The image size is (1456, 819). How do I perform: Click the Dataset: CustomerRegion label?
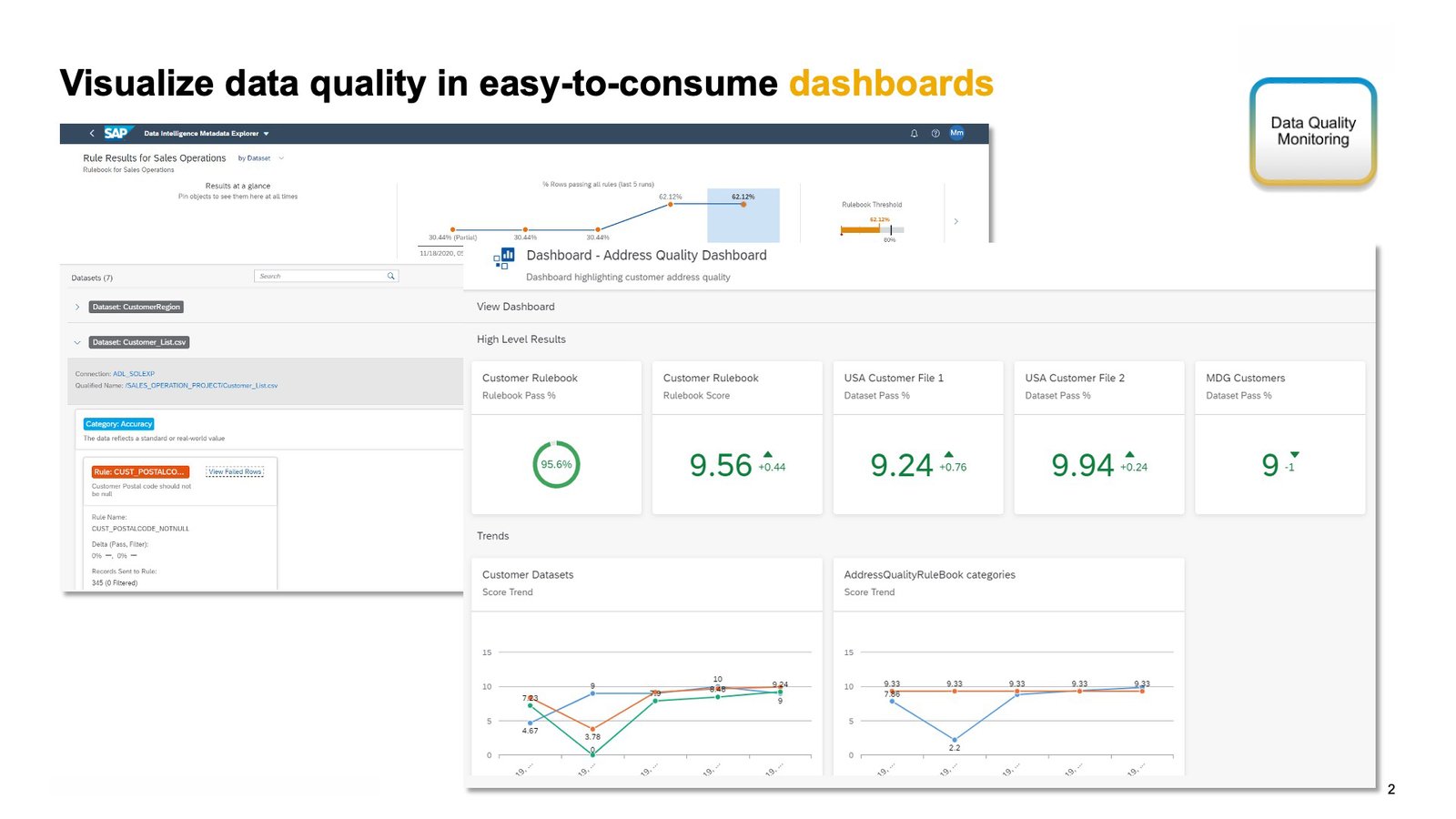point(136,307)
